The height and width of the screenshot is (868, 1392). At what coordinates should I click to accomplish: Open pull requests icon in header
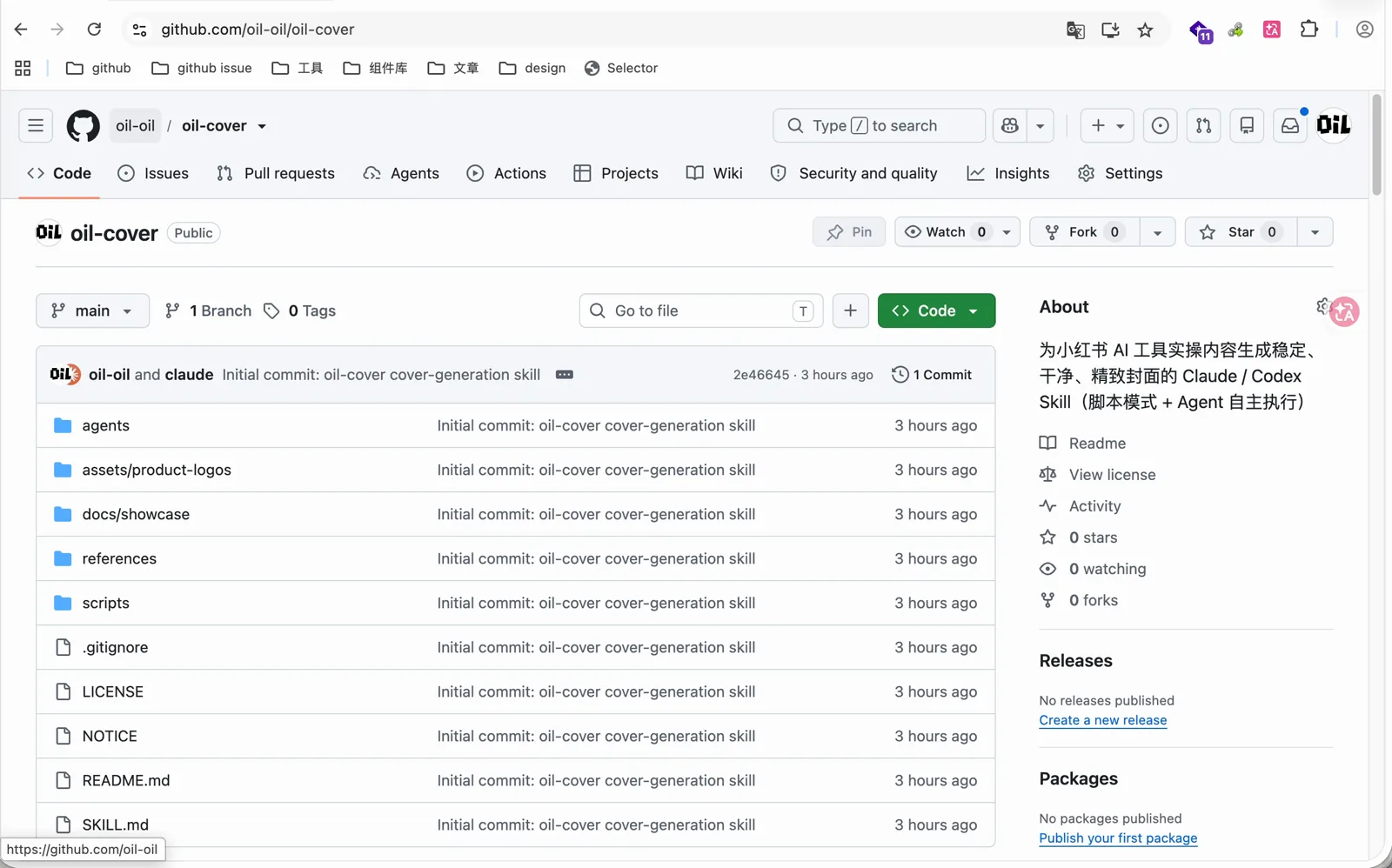click(x=1203, y=126)
